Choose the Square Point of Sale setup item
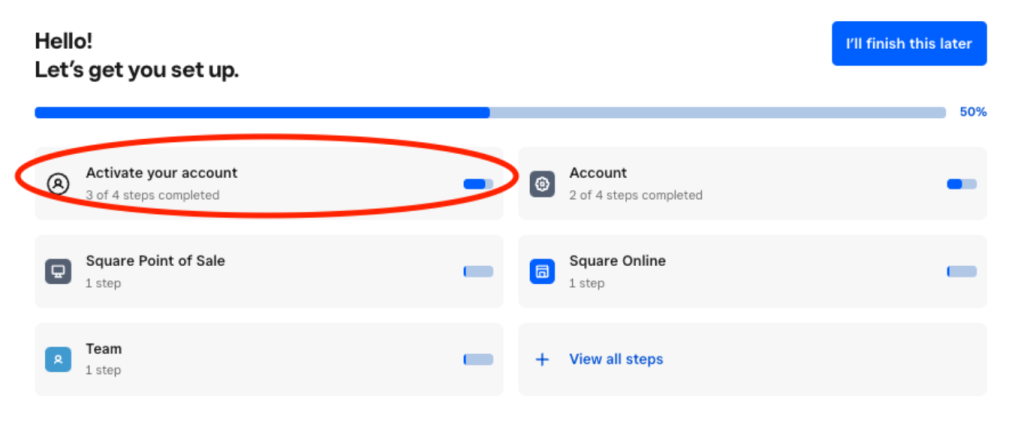Screen dimensions: 1024x423 tap(155, 261)
